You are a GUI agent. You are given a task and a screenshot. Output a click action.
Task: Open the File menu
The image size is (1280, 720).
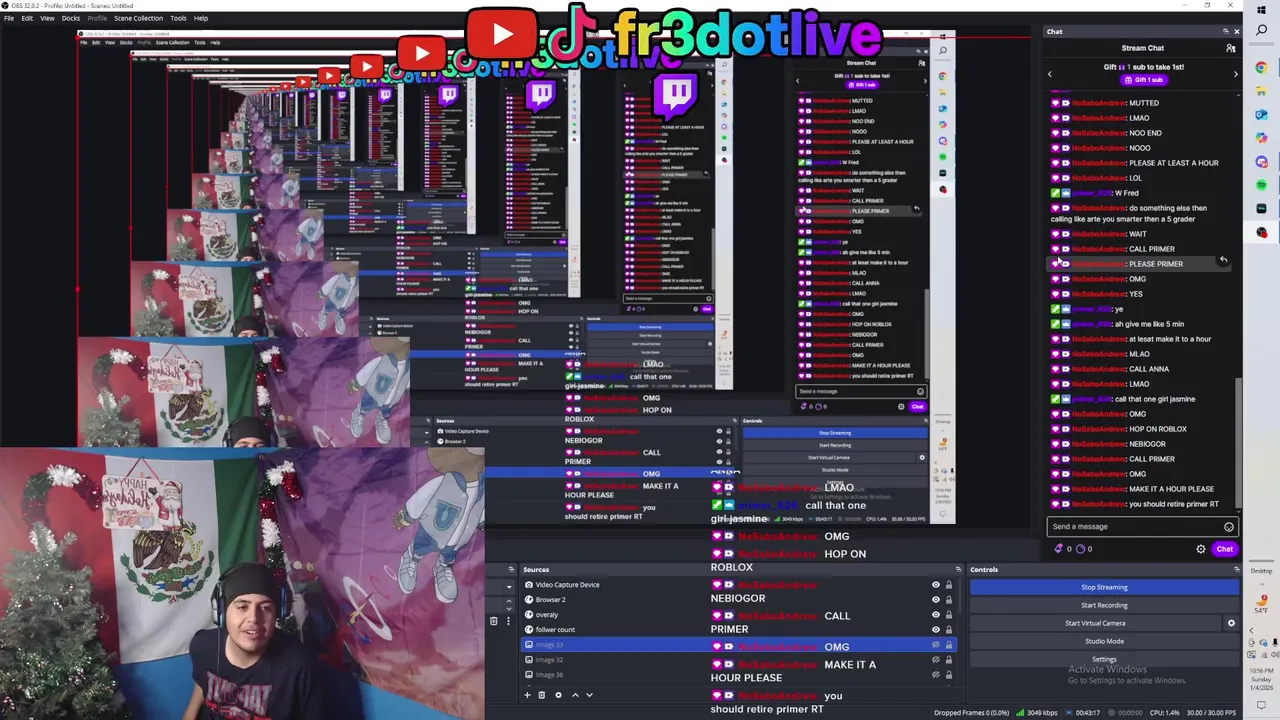point(9,18)
